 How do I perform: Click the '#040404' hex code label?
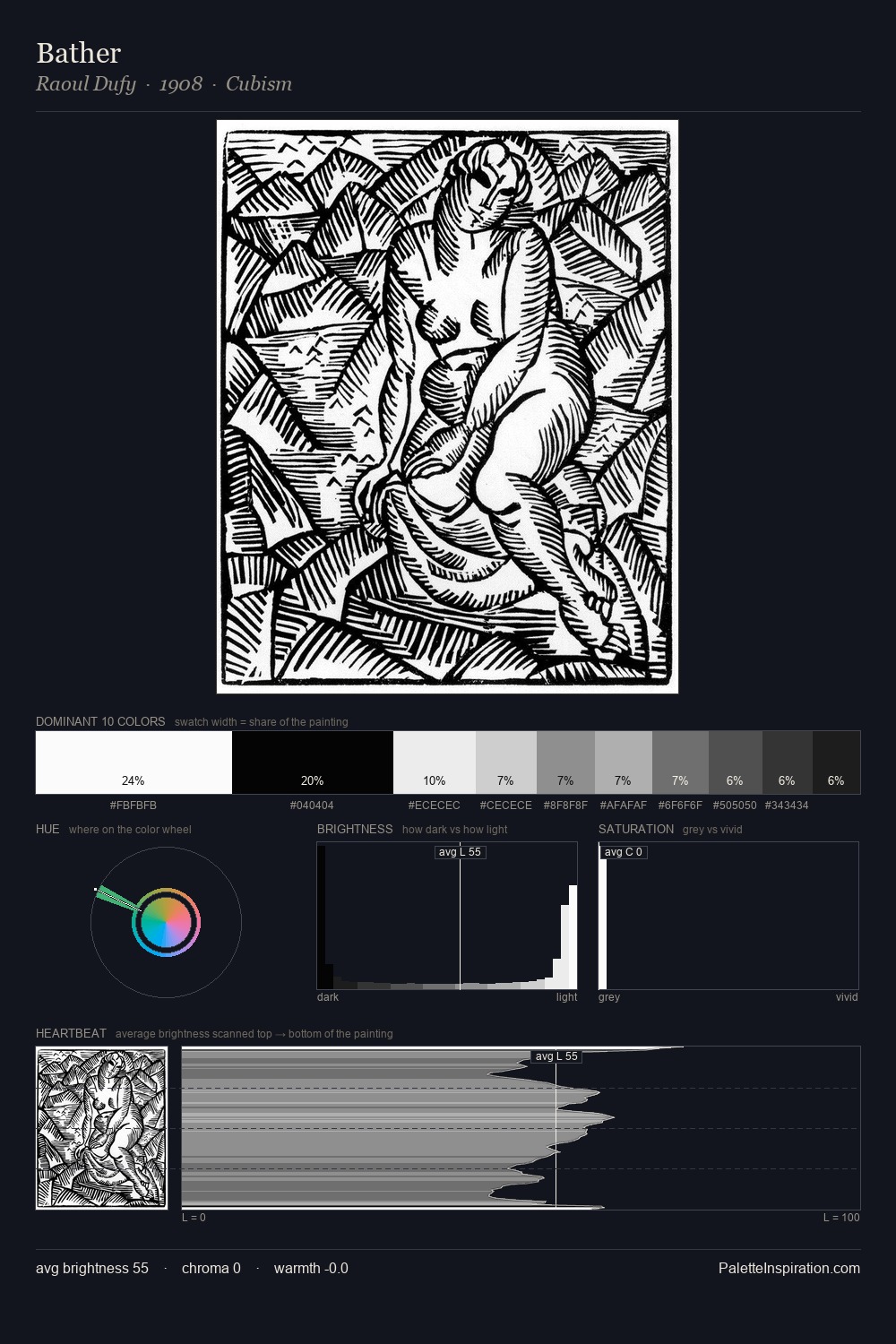(x=312, y=806)
